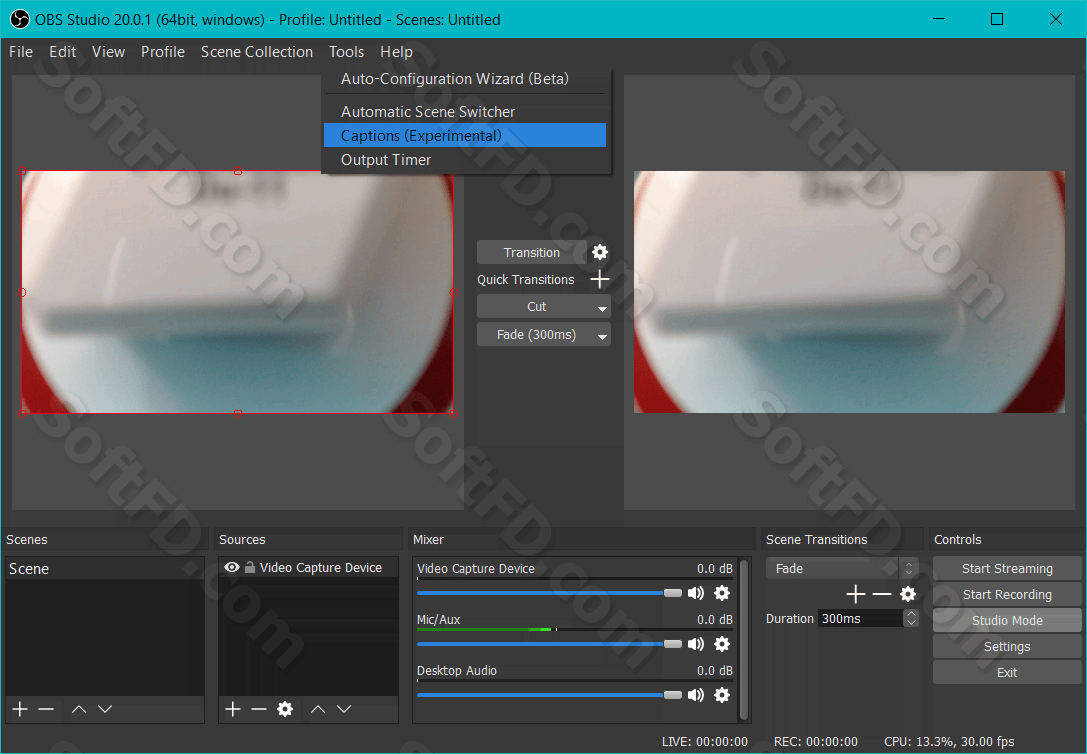Open source properties gear in Sources panel

pos(285,709)
